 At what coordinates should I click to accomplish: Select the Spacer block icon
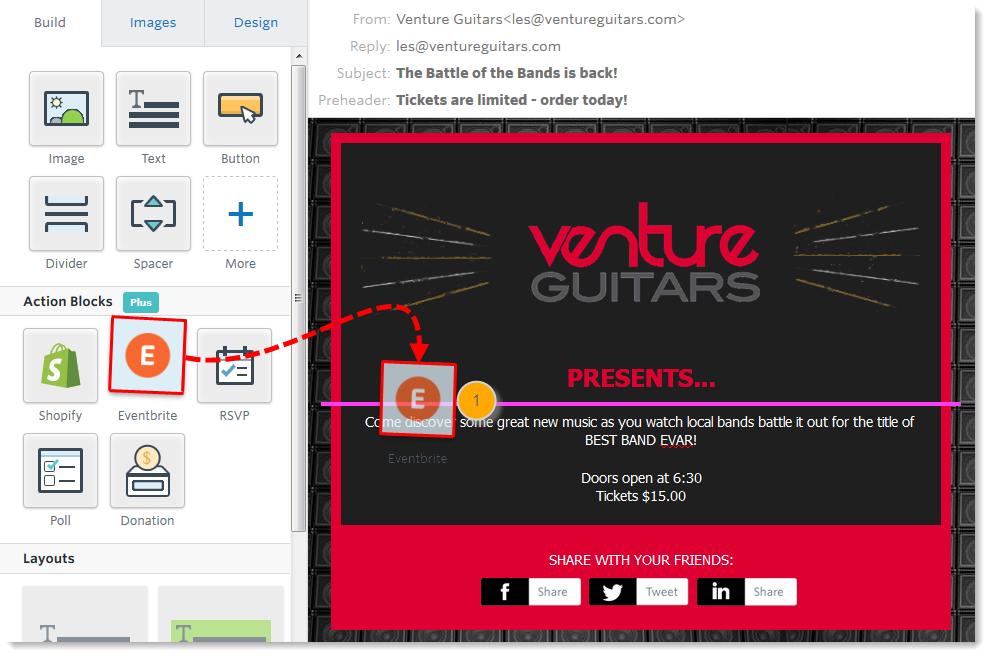pyautogui.click(x=153, y=214)
